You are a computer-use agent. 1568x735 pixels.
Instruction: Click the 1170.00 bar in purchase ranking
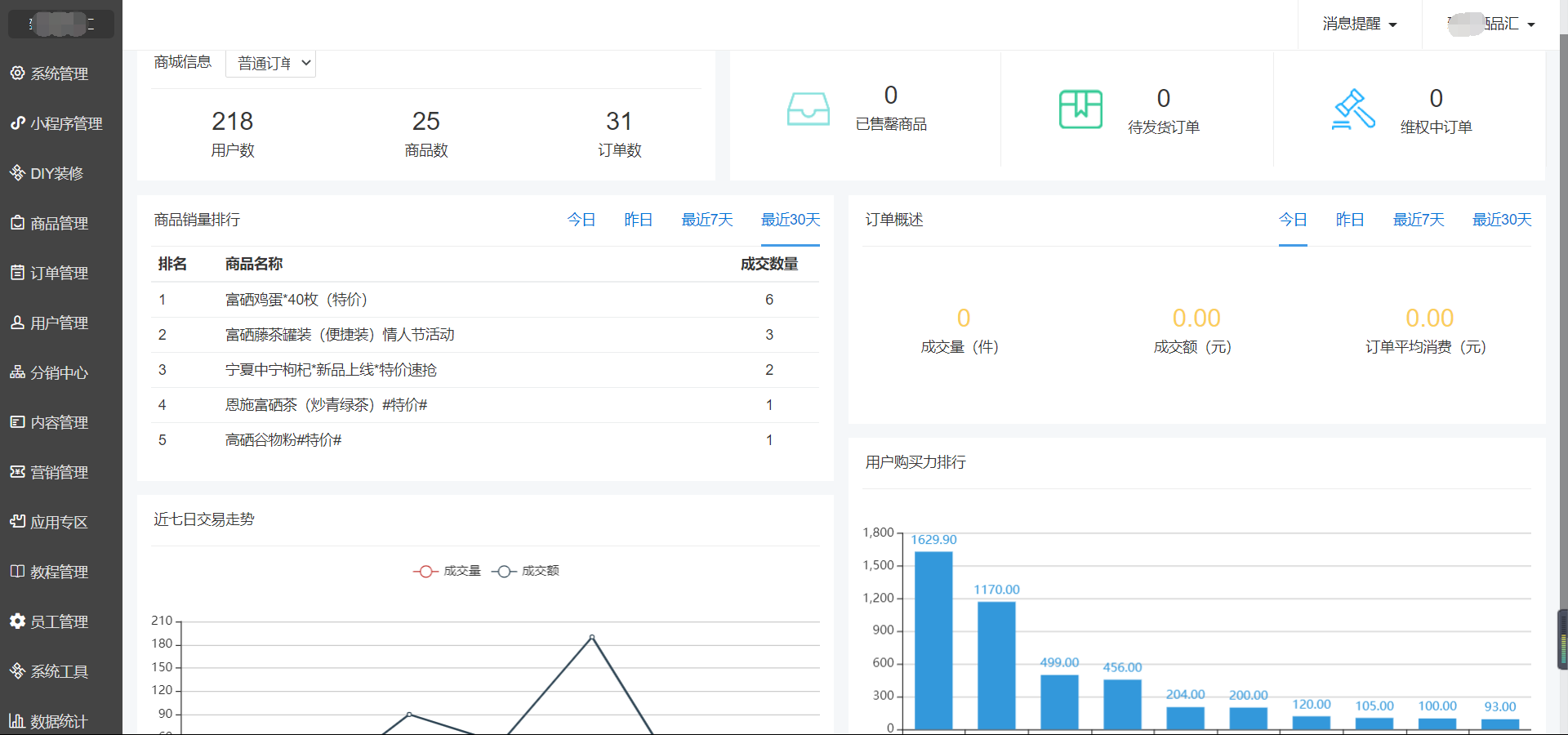(x=996, y=666)
